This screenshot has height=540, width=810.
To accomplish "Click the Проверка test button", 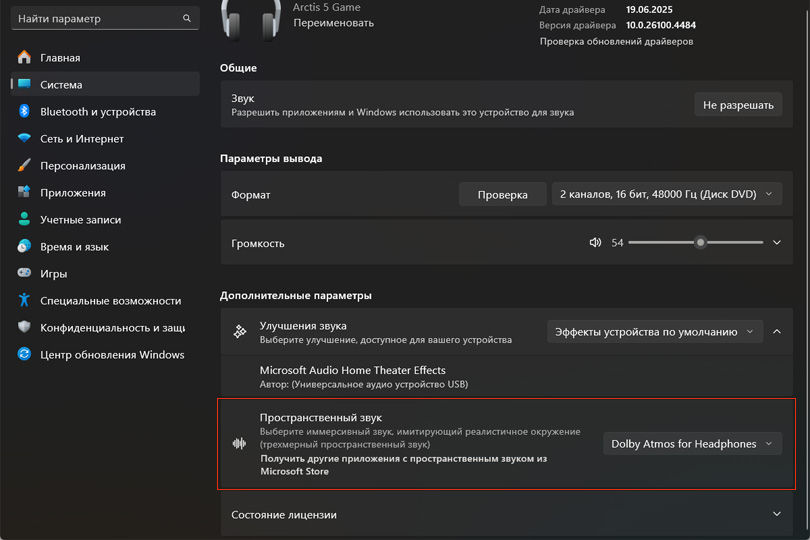I will 502,195.
